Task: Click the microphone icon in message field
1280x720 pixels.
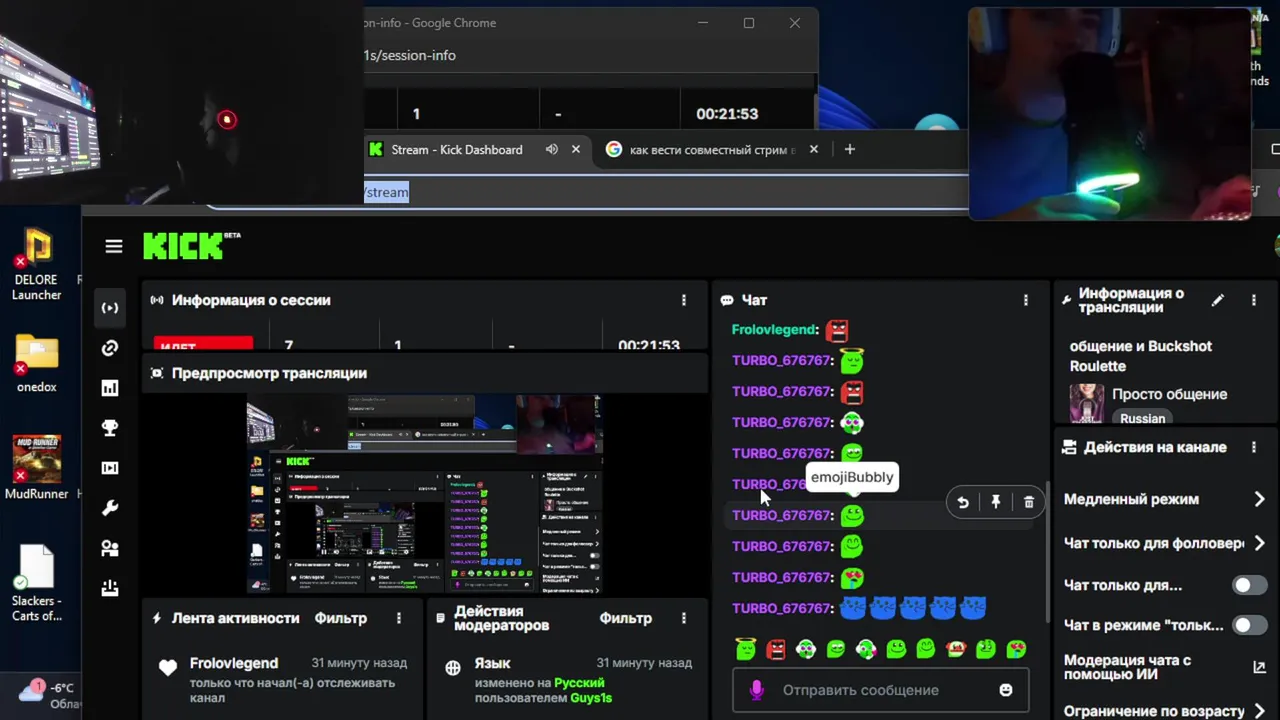Action: 756,690
